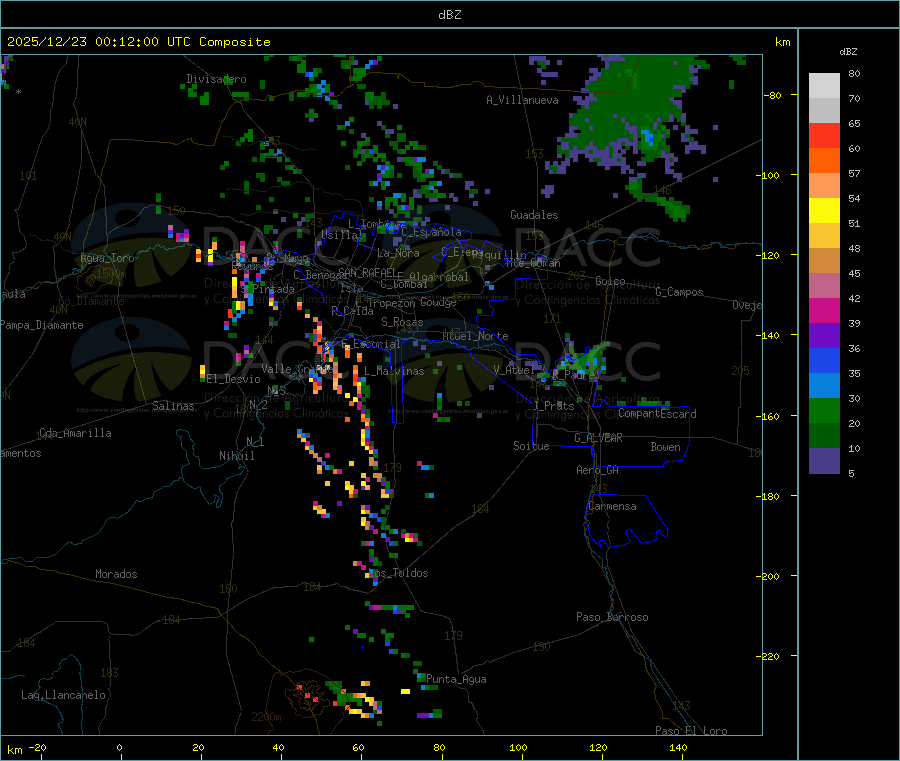This screenshot has height=761, width=900.
Task: Click the Paso_El_Loro label
Action: coord(691,731)
